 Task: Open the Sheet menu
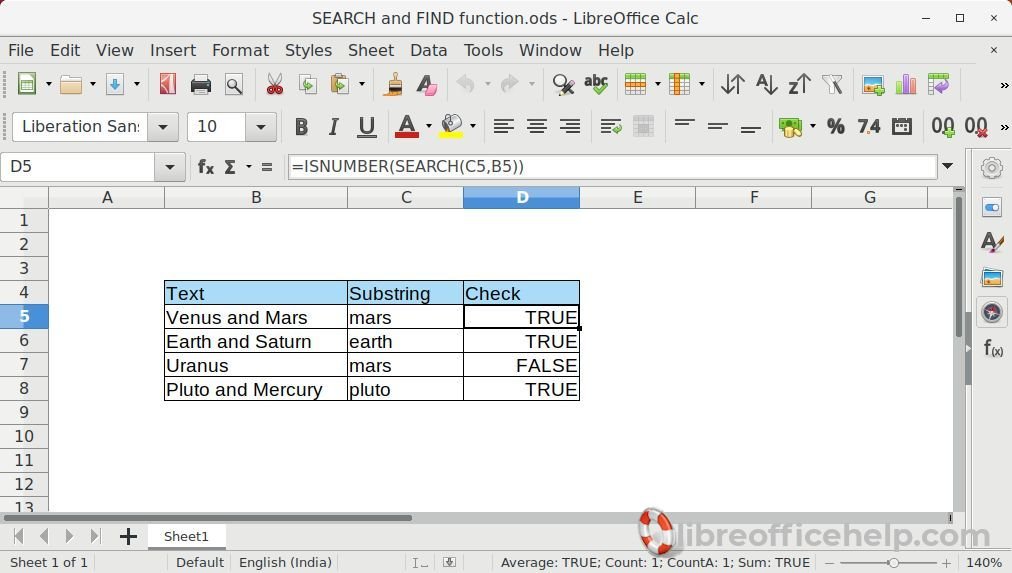370,50
